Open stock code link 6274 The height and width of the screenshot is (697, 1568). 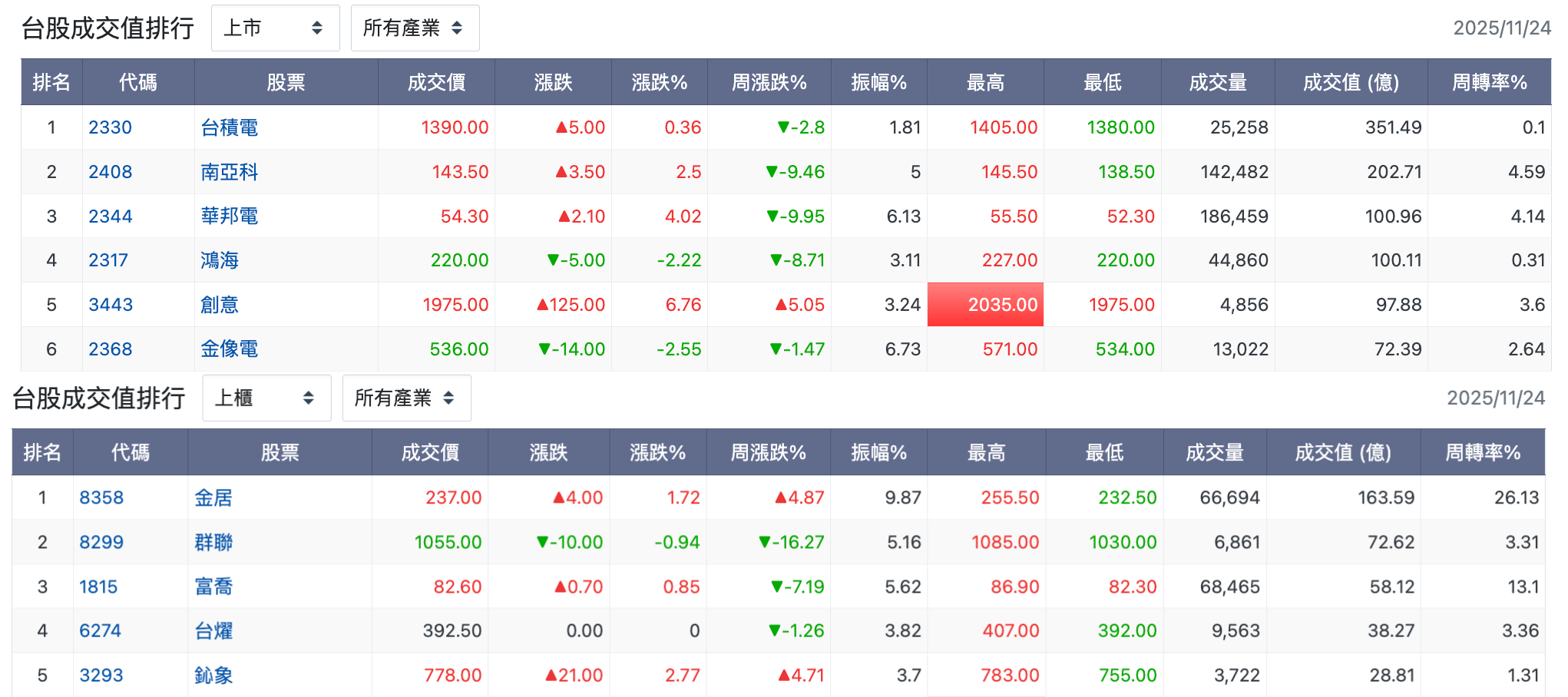[x=100, y=631]
